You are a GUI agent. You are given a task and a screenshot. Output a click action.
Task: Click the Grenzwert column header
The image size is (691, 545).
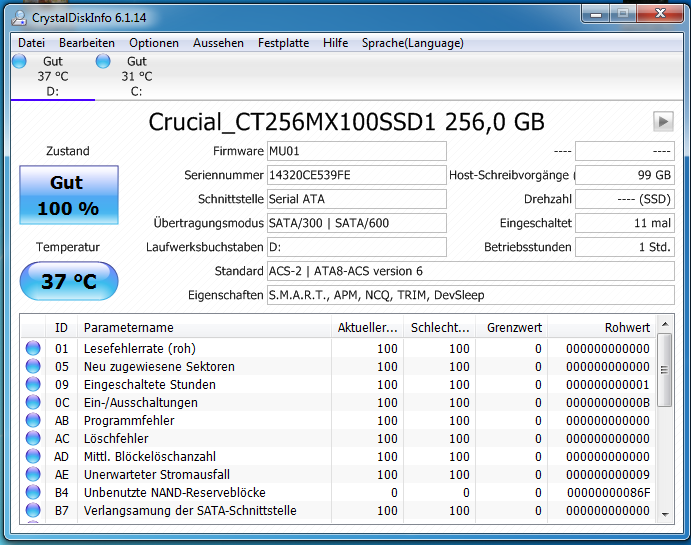click(511, 327)
